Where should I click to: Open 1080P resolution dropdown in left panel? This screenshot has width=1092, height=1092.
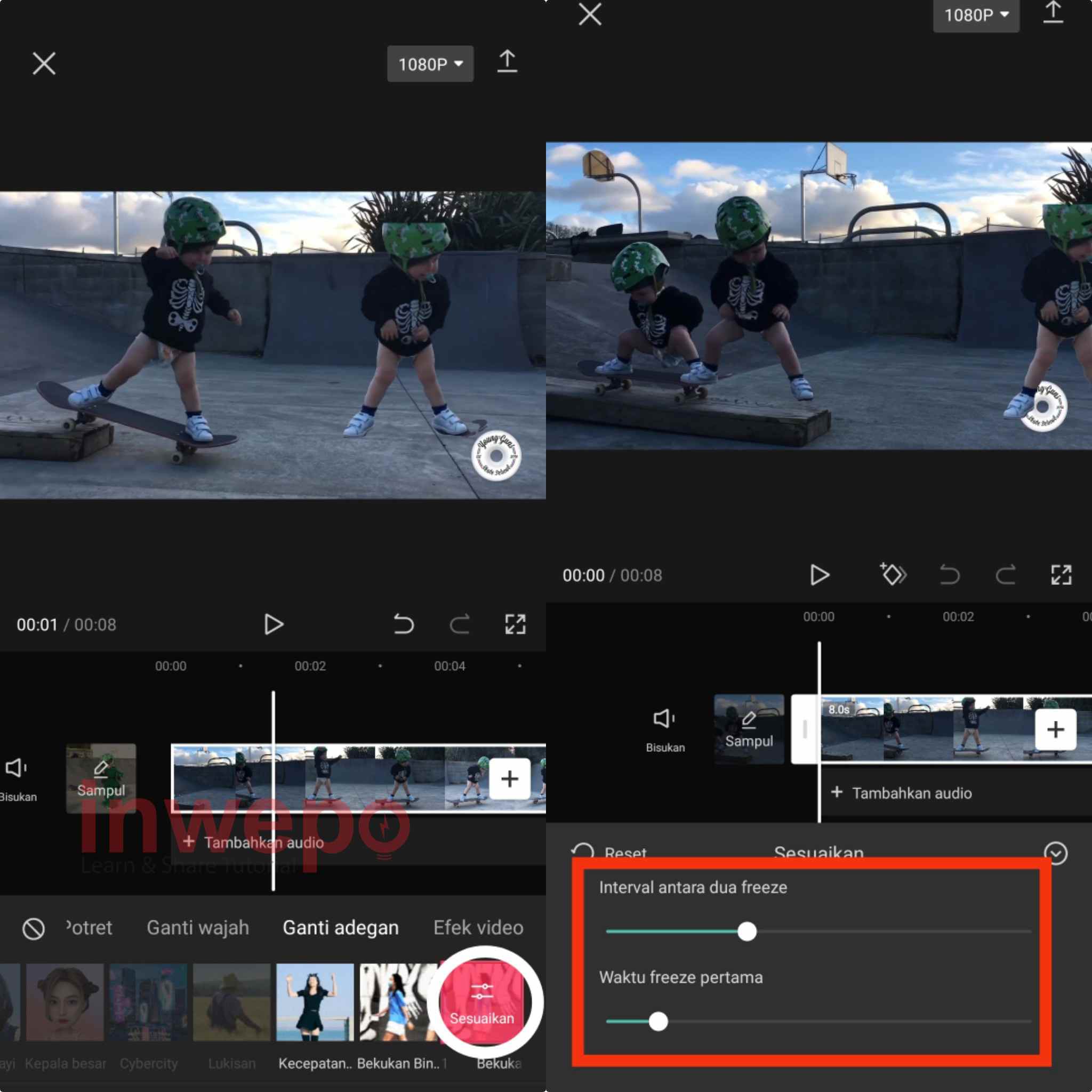[430, 64]
